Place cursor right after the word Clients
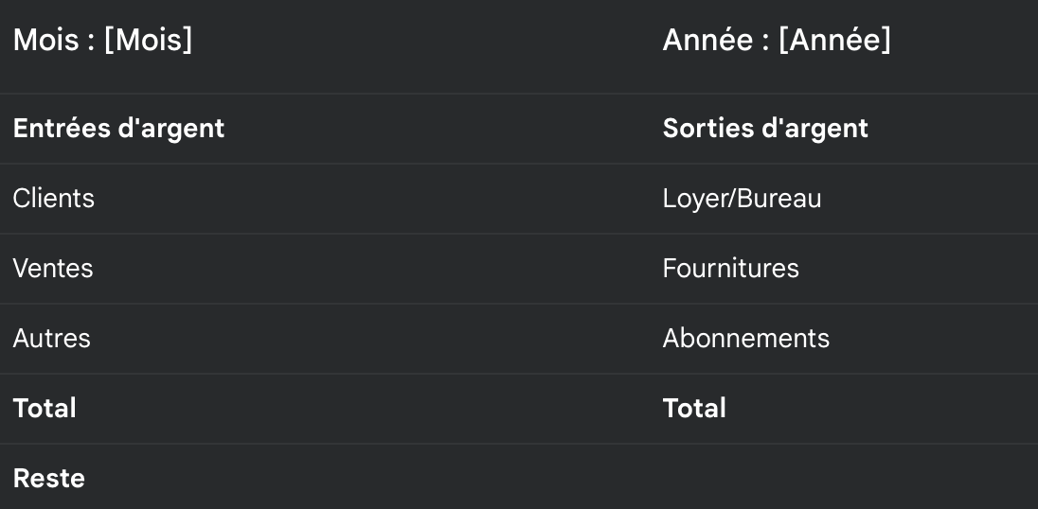Image resolution: width=1038 pixels, height=509 pixels. tap(96, 198)
